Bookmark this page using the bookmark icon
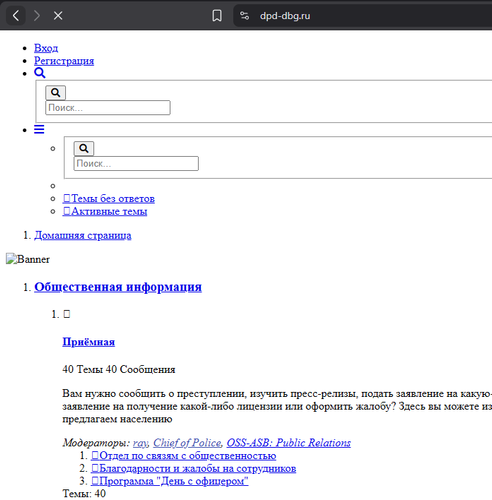This screenshot has height=500, width=492. (x=217, y=16)
